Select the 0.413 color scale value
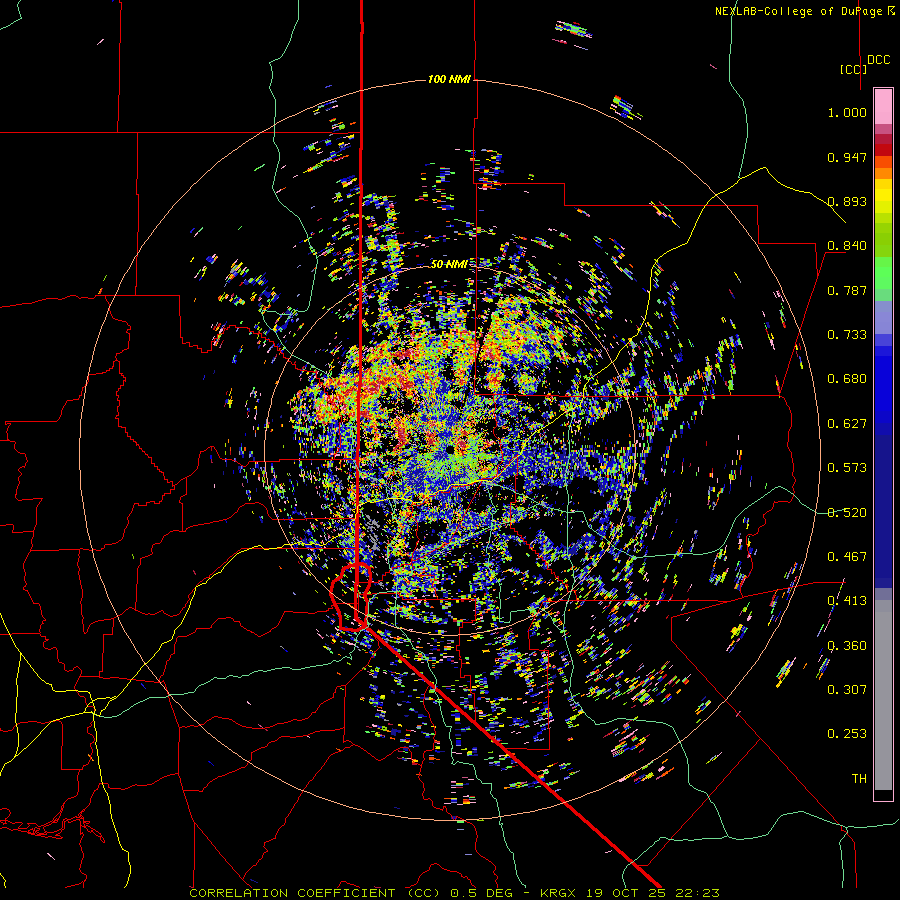 pos(847,601)
